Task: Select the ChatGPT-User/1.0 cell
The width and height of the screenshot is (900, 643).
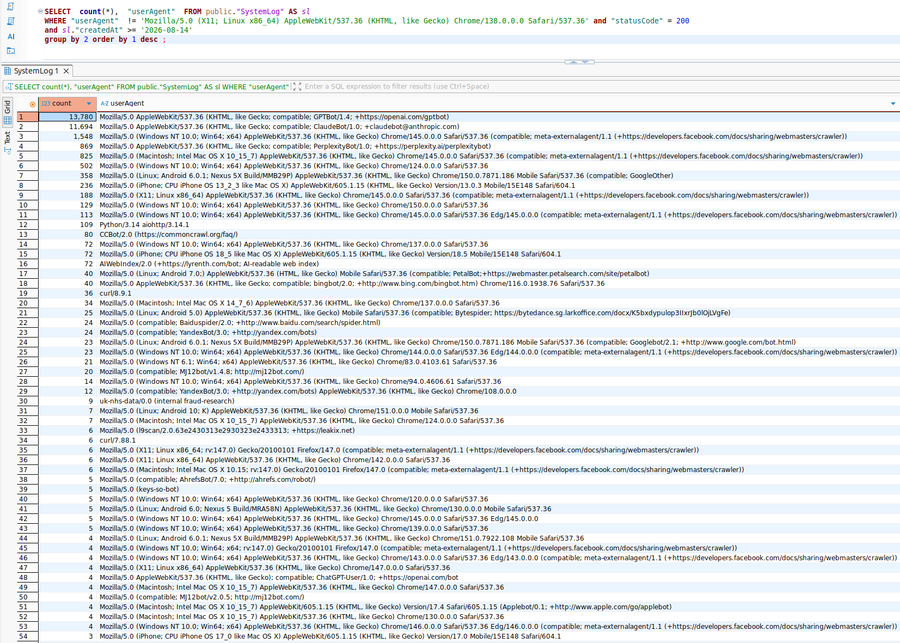Action: [x=498, y=578]
